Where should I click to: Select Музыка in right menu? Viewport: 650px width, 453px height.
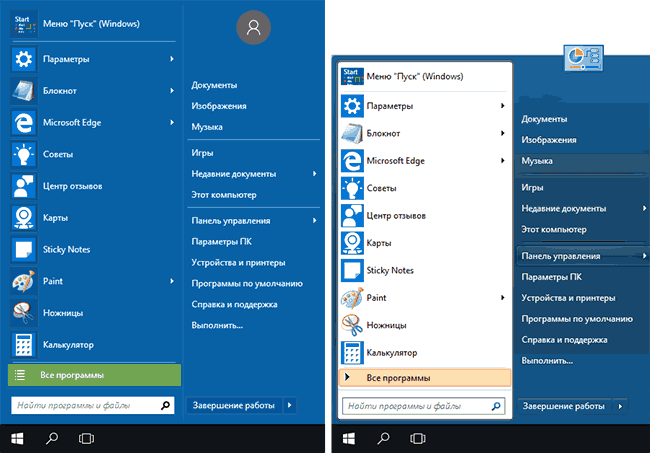click(x=537, y=161)
